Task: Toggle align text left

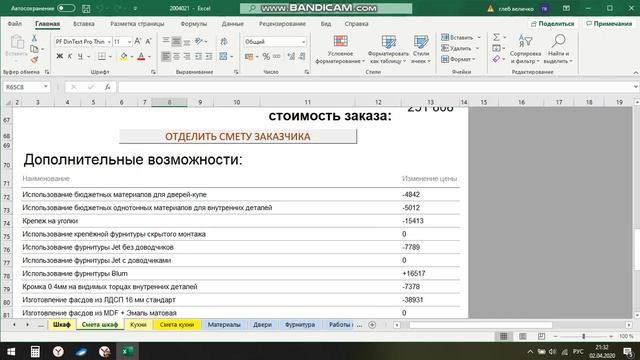Action: point(166,56)
